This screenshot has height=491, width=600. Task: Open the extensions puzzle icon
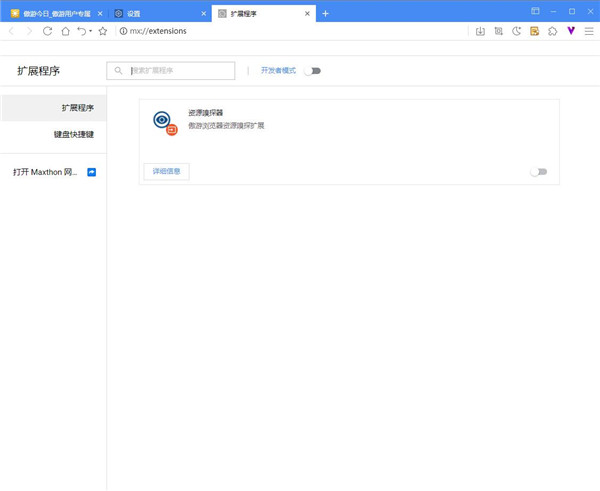coord(553,31)
